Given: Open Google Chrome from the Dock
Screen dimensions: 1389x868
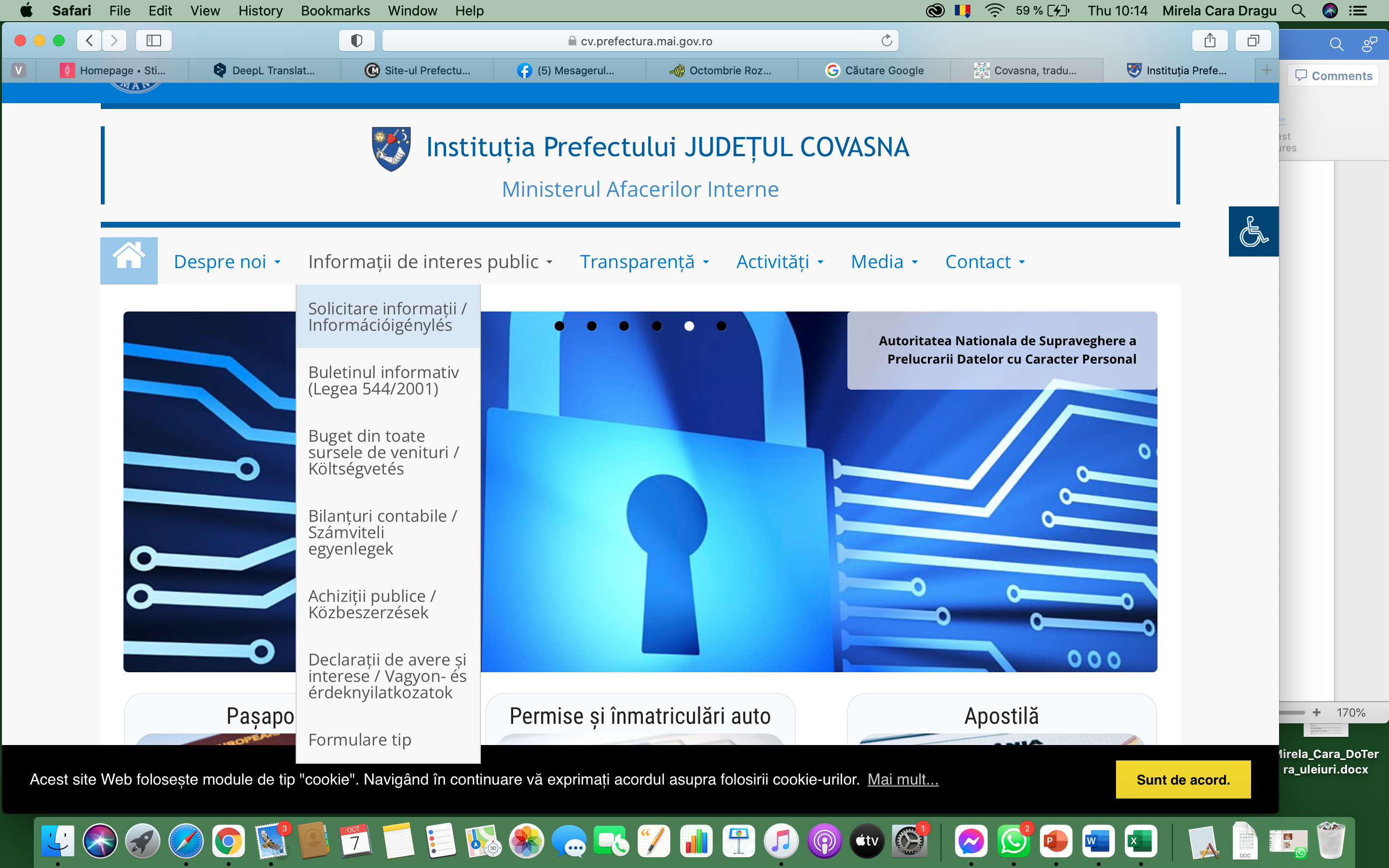Looking at the screenshot, I should click(229, 841).
